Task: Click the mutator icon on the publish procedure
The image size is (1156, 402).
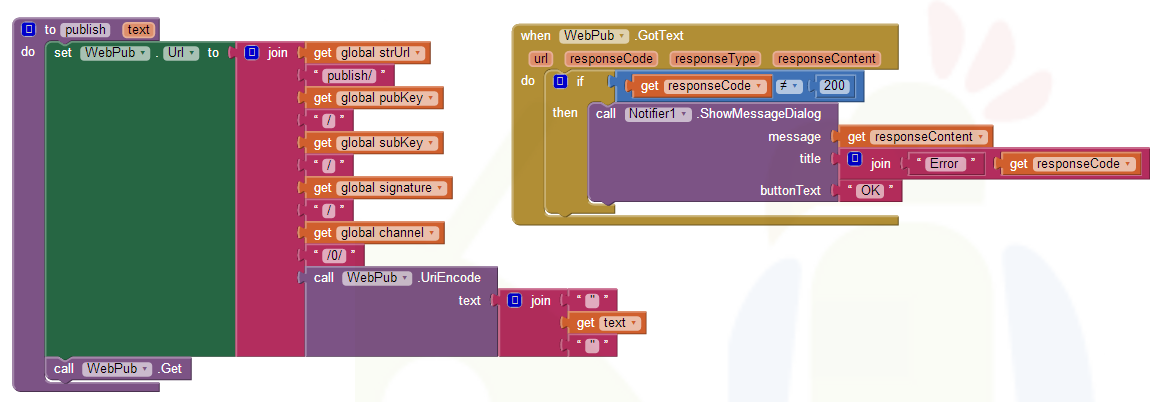Action: 29,30
